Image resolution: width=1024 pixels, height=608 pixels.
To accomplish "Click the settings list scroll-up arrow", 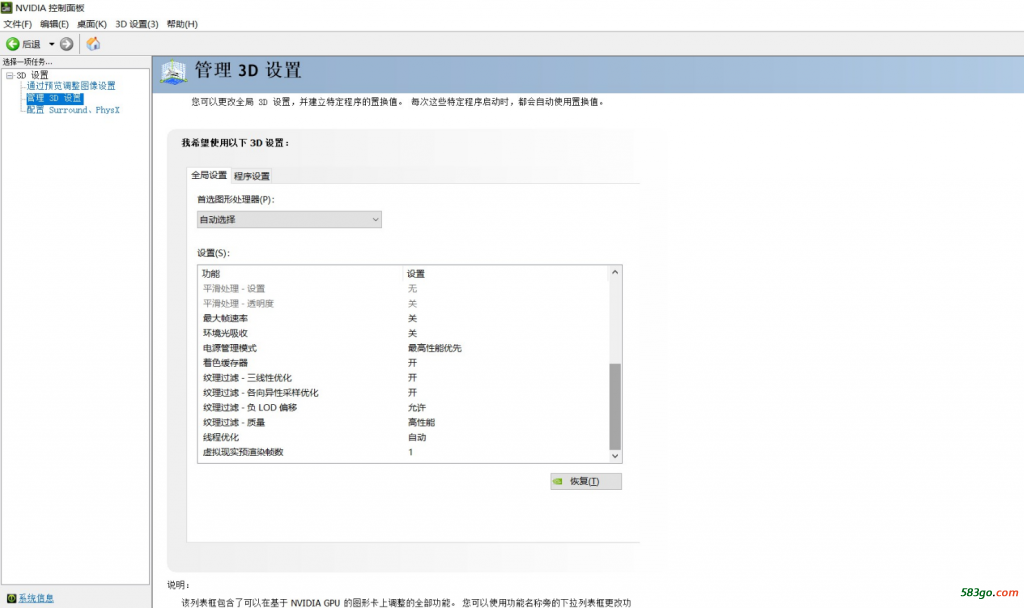I will click(x=615, y=272).
